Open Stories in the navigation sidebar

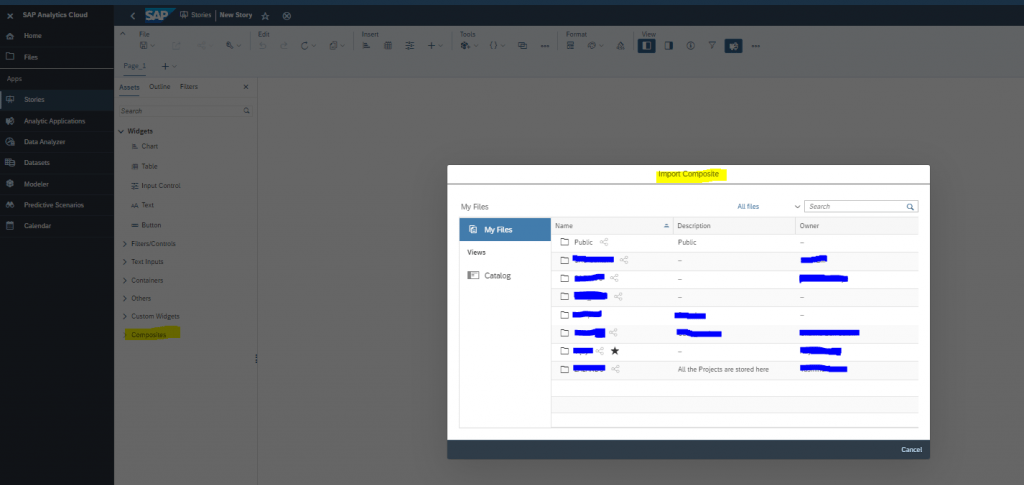pyautogui.click(x=57, y=99)
